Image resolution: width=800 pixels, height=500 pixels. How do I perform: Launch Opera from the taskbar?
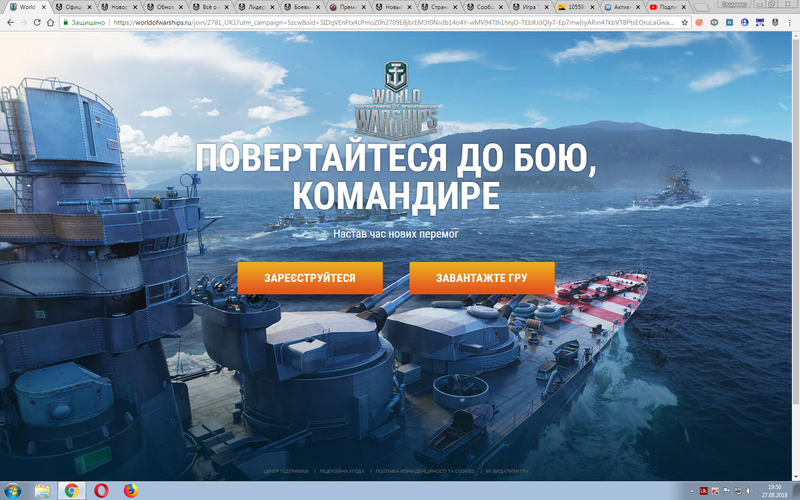coord(101,491)
